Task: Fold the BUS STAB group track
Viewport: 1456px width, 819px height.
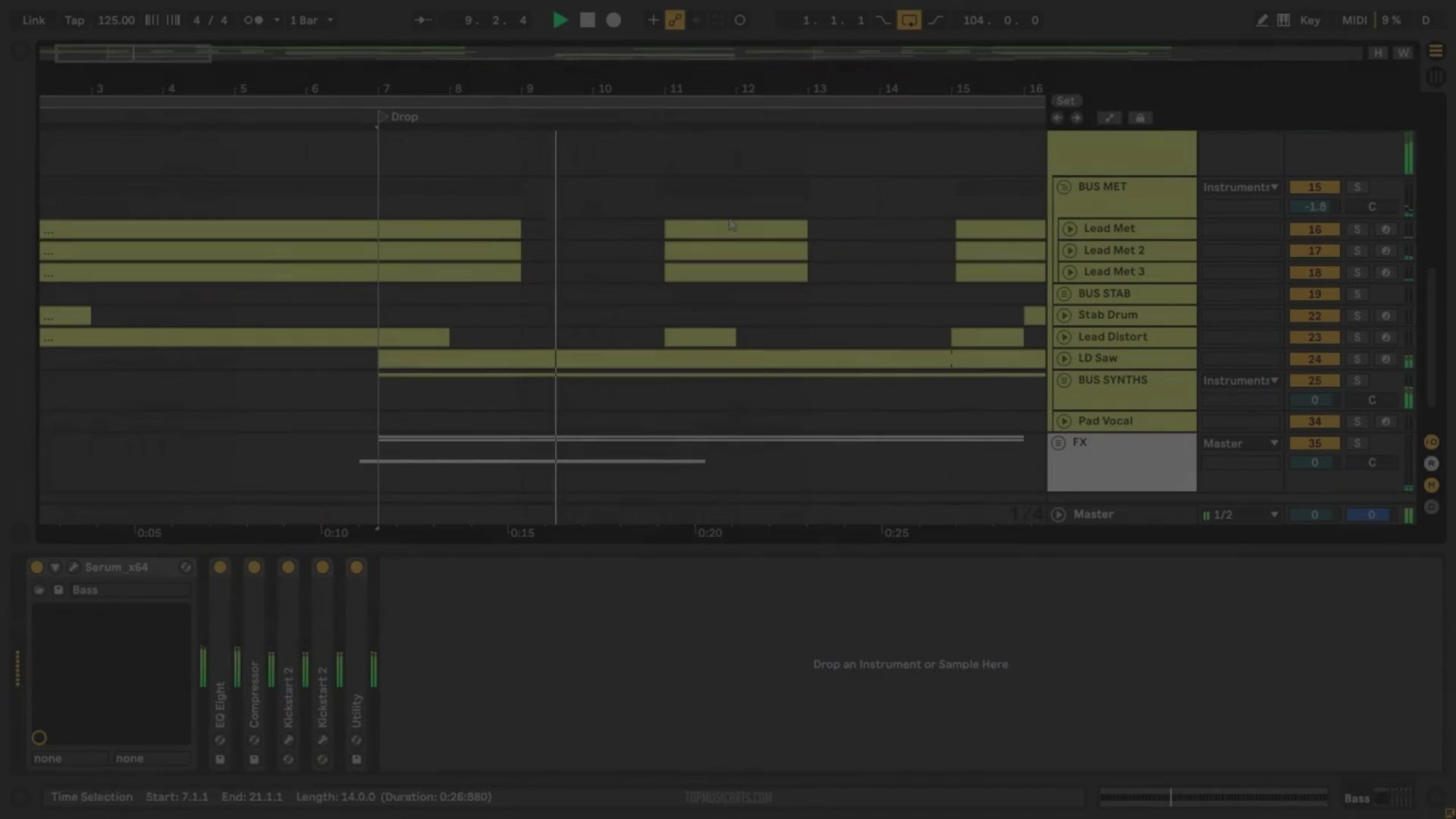Action: point(1064,293)
